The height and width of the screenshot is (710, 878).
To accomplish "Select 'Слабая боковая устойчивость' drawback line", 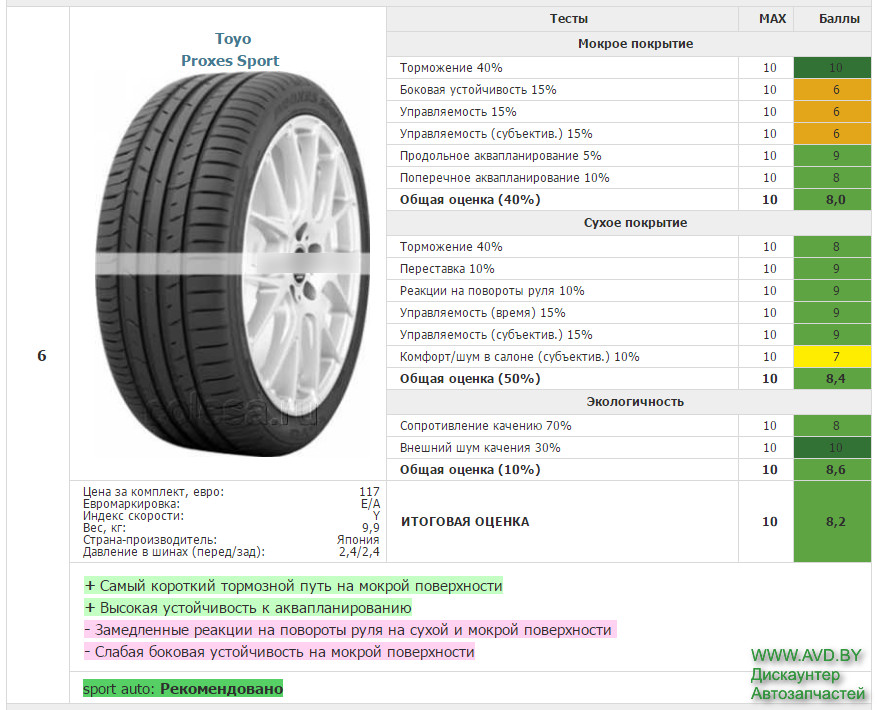I will pos(279,652).
